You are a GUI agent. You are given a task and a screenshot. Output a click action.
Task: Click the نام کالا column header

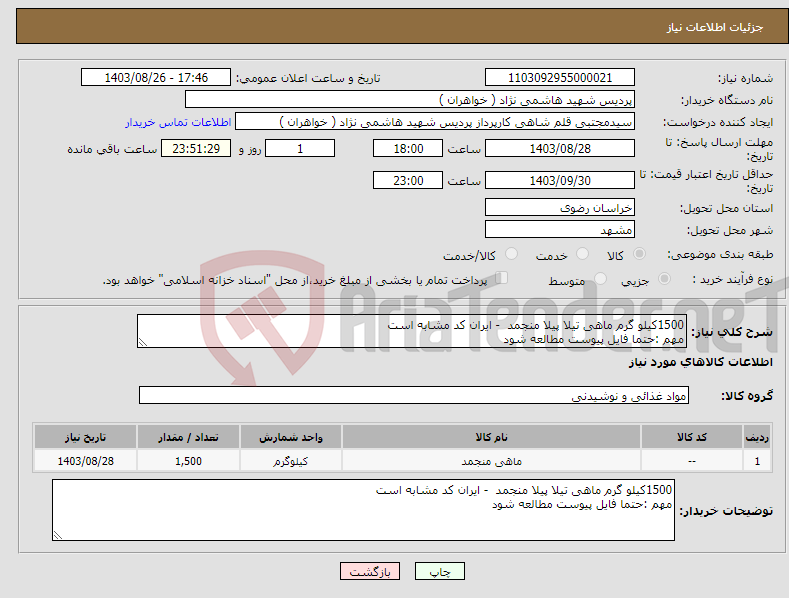[x=492, y=437]
